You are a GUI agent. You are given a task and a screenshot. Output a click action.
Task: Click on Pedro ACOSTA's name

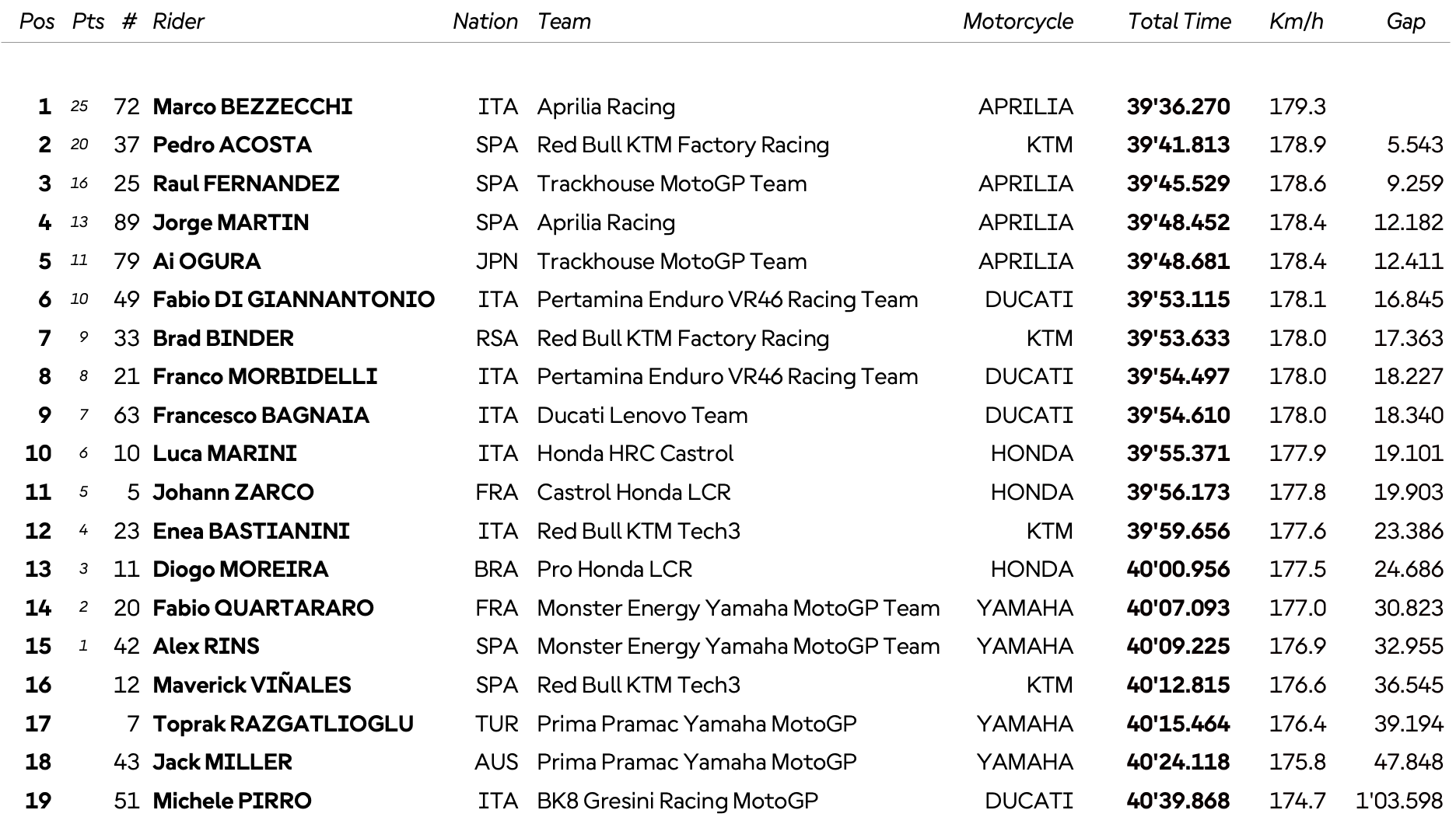pyautogui.click(x=232, y=145)
